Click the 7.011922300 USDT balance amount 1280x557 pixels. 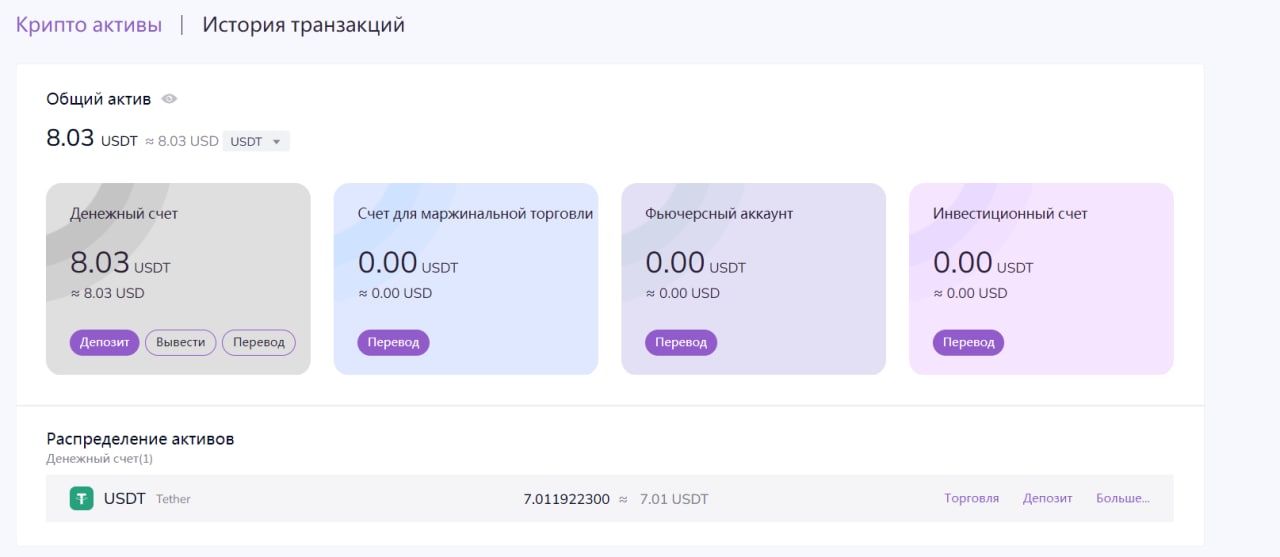click(566, 499)
